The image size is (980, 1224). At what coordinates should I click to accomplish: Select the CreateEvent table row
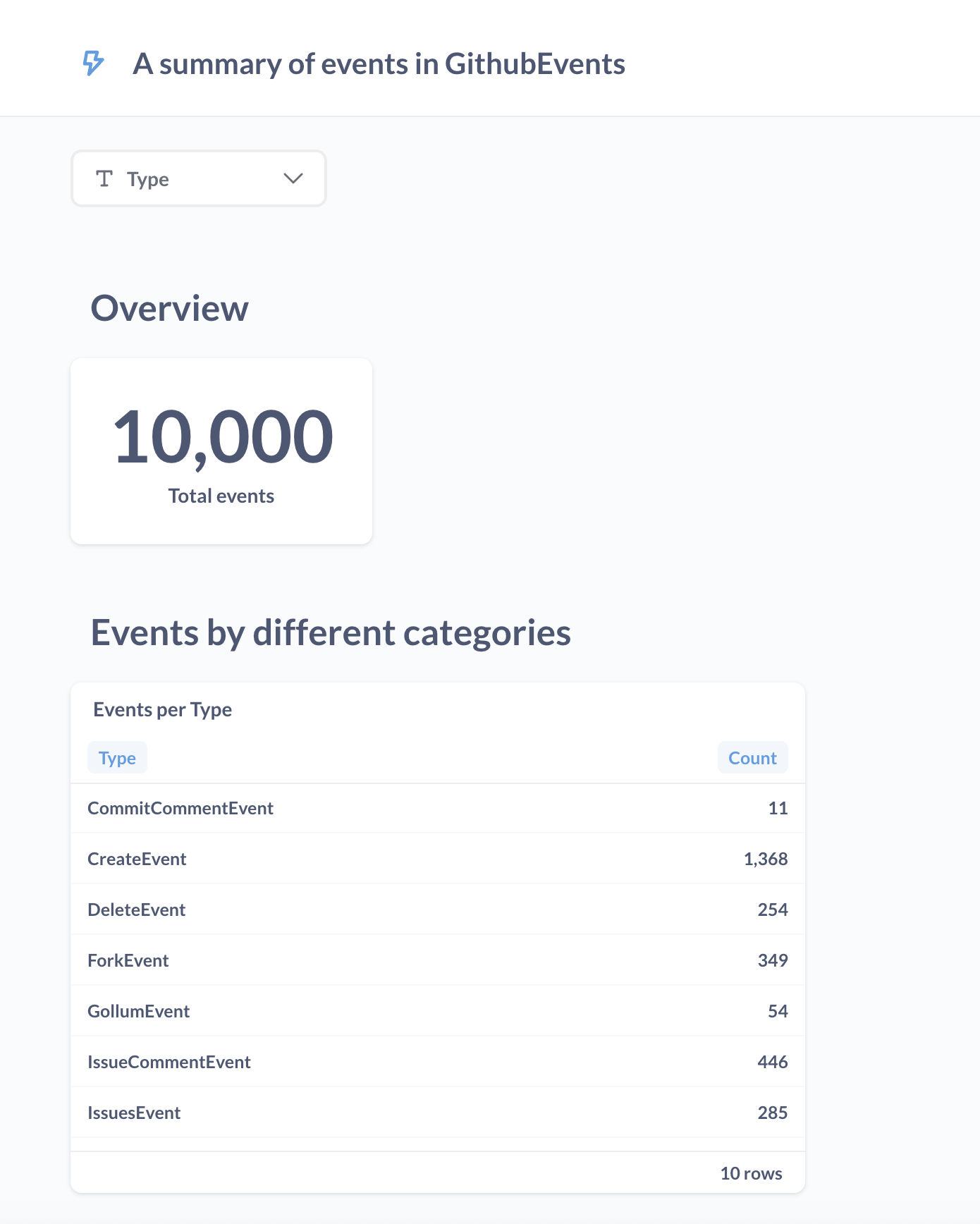pyautogui.click(x=137, y=859)
